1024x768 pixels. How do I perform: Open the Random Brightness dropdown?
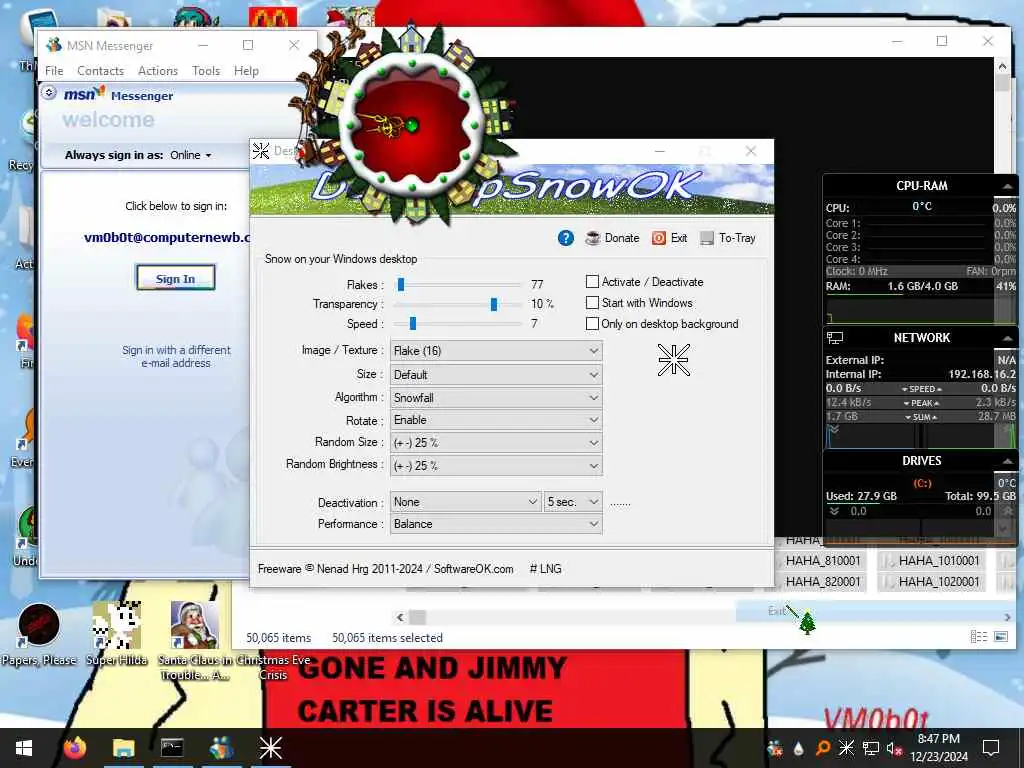pos(496,466)
